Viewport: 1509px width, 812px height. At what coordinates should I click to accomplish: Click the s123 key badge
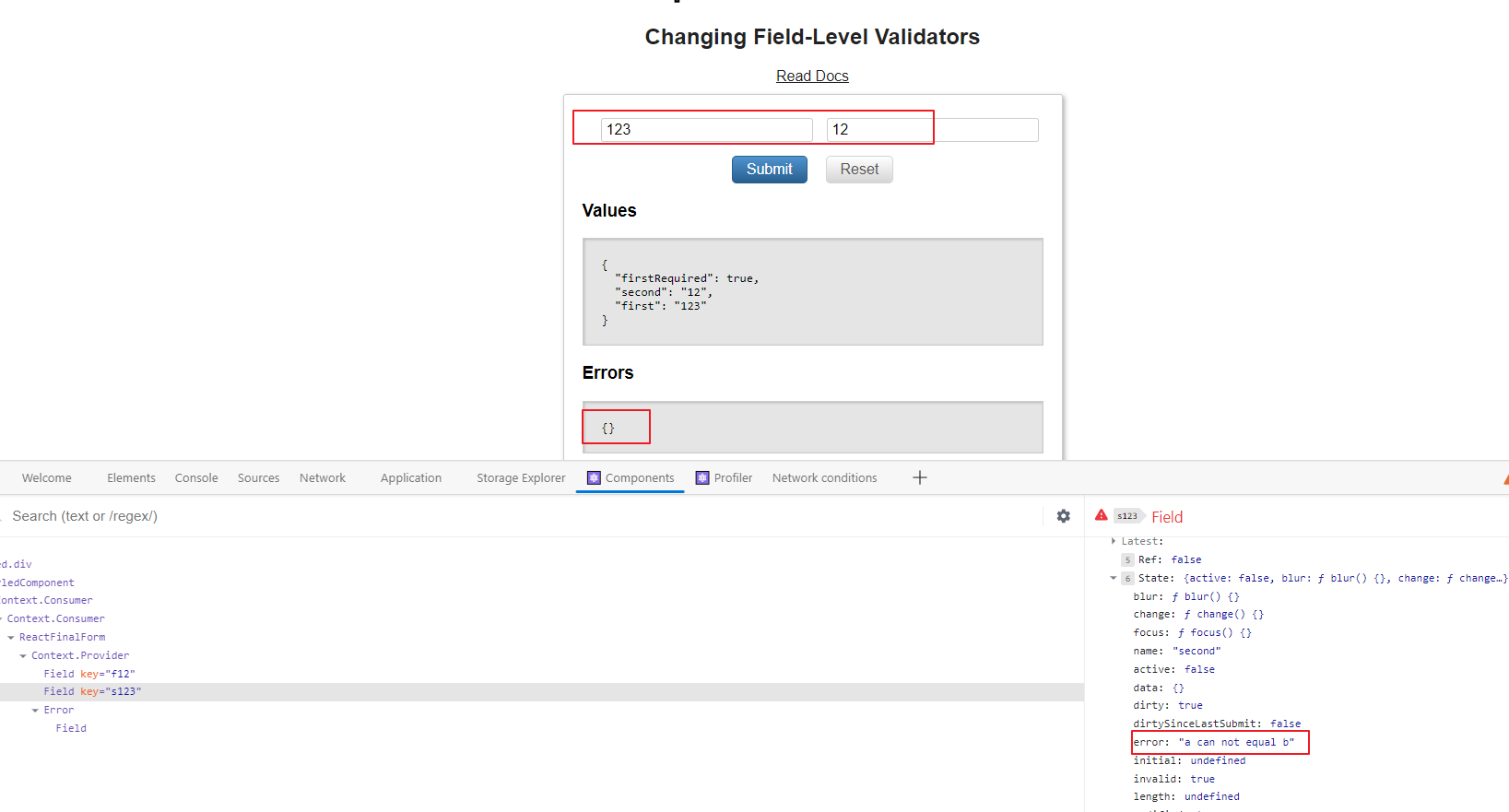point(1126,516)
